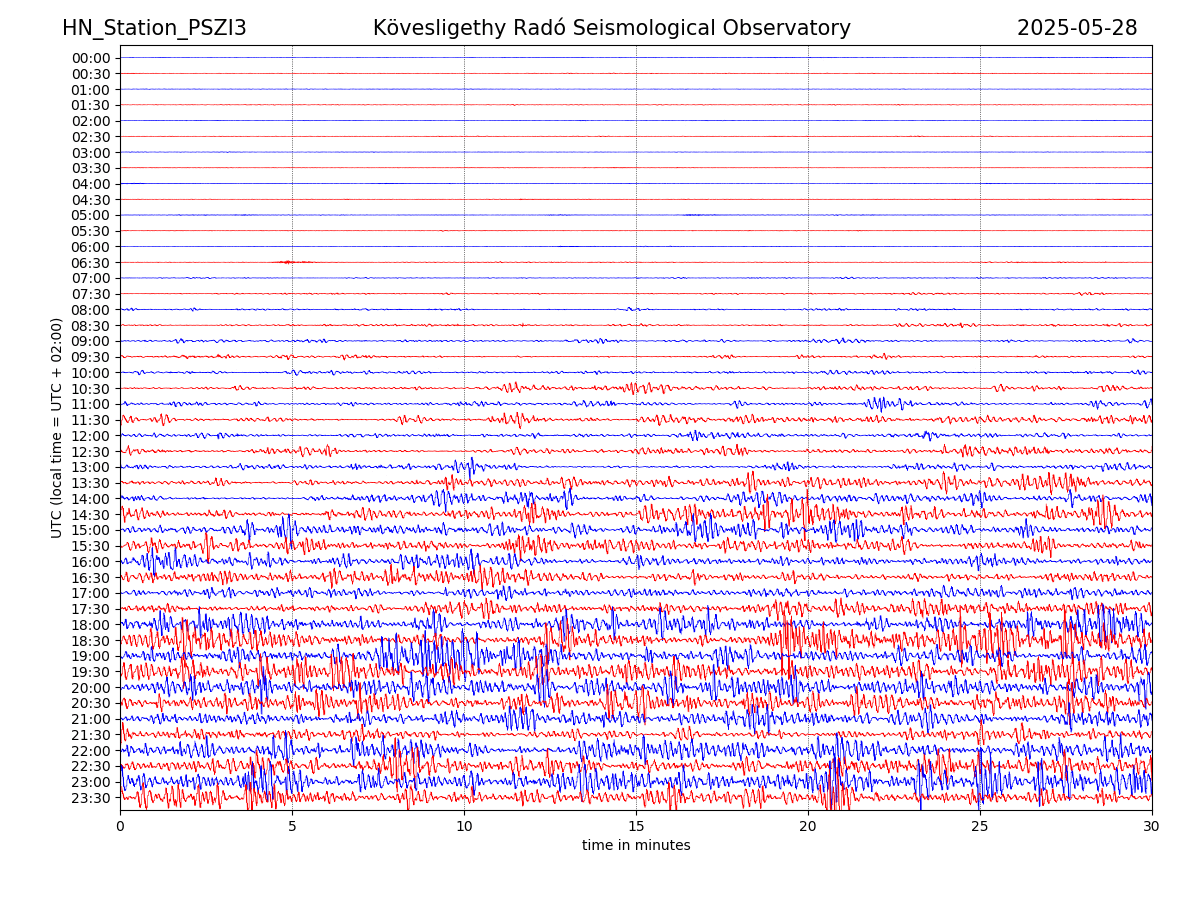1200x900 pixels.
Task: Click the 0 minute x-axis tick label
Action: tap(120, 827)
